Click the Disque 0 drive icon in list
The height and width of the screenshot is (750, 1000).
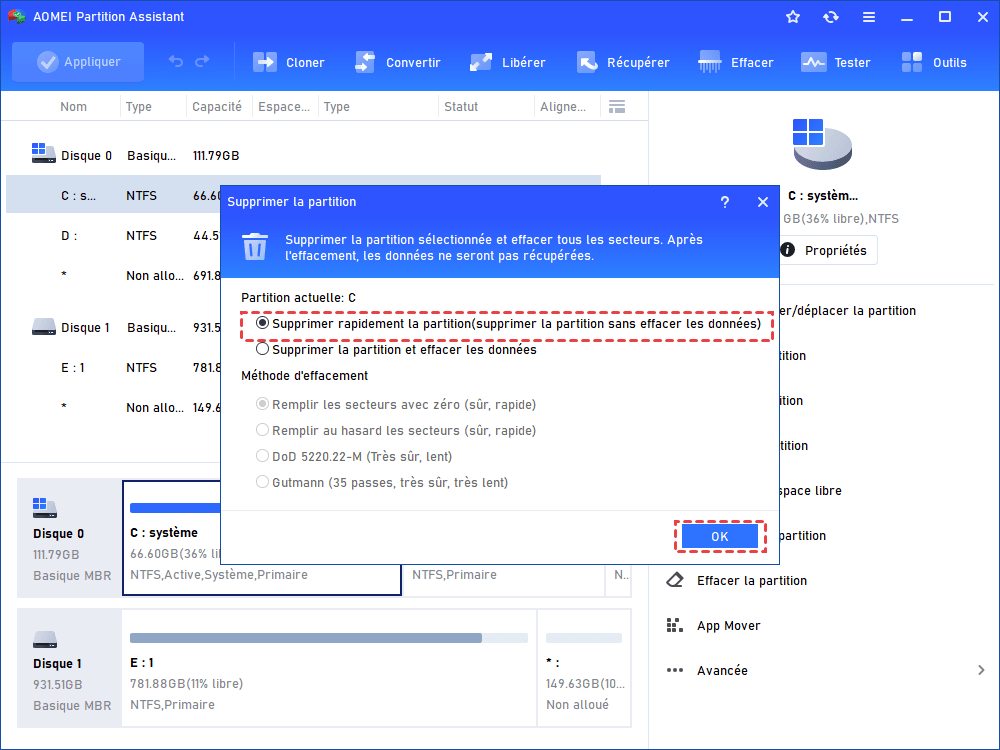click(x=43, y=153)
